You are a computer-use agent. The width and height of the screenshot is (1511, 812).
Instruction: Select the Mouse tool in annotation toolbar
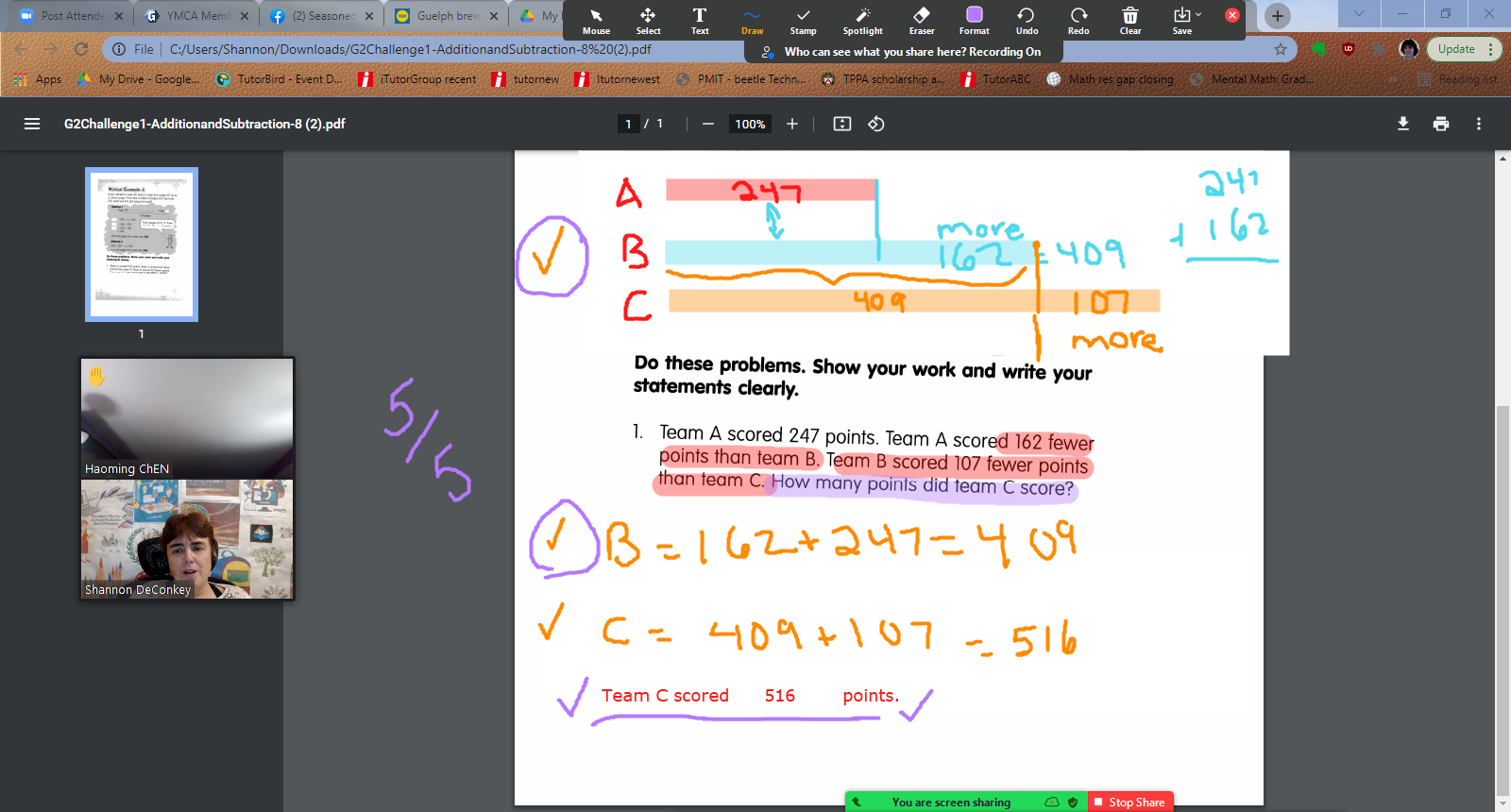pyautogui.click(x=596, y=21)
